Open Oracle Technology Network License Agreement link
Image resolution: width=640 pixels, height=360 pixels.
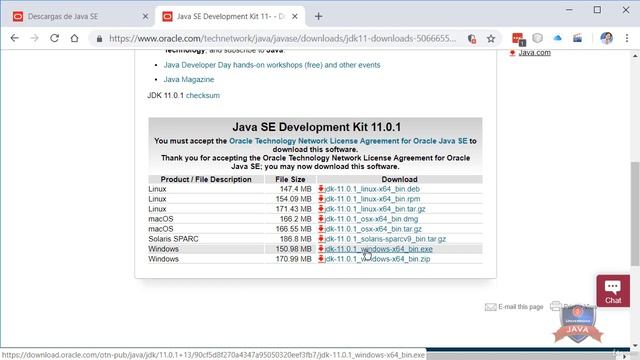(x=348, y=141)
